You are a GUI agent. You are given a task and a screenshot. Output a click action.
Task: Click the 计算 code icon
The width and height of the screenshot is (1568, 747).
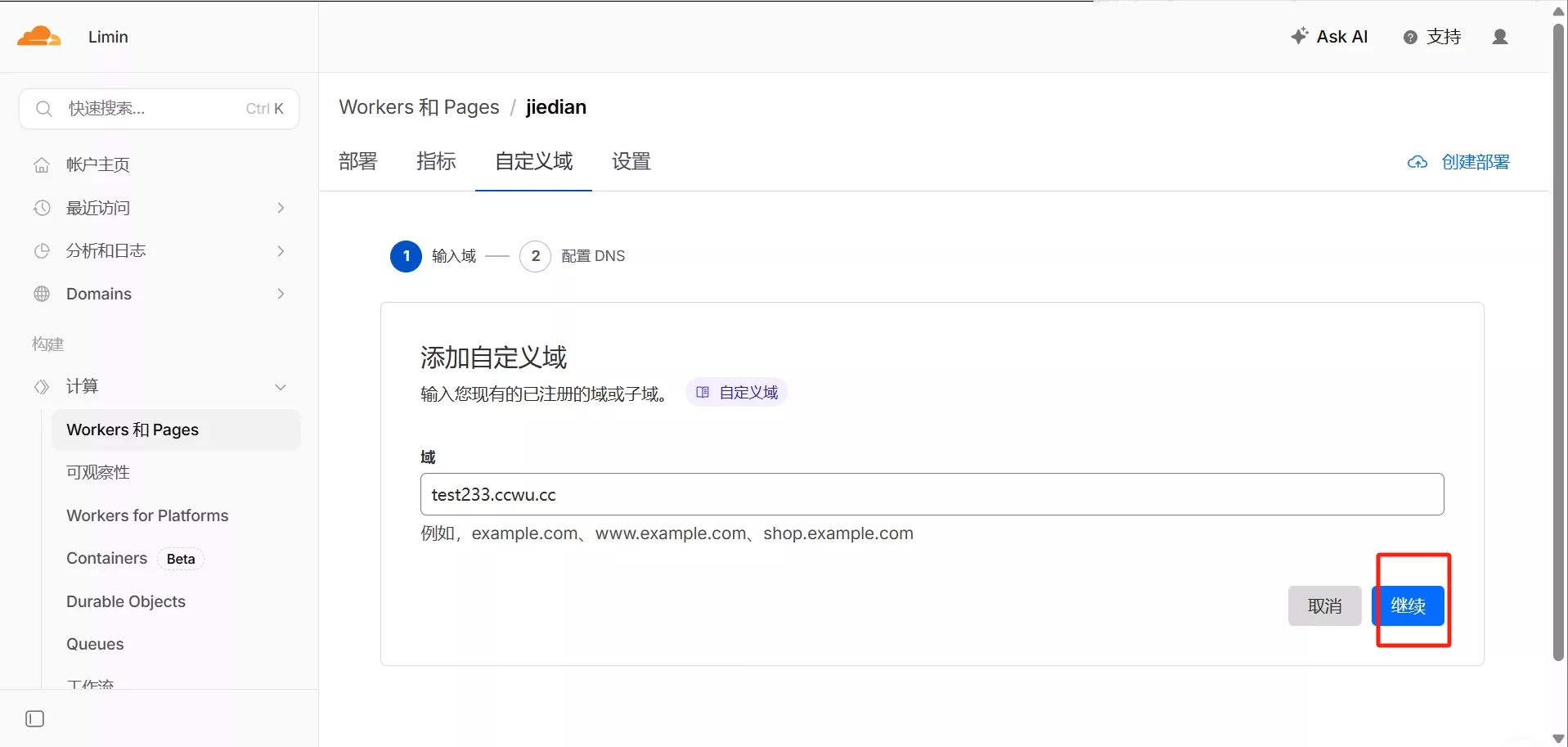(x=42, y=386)
